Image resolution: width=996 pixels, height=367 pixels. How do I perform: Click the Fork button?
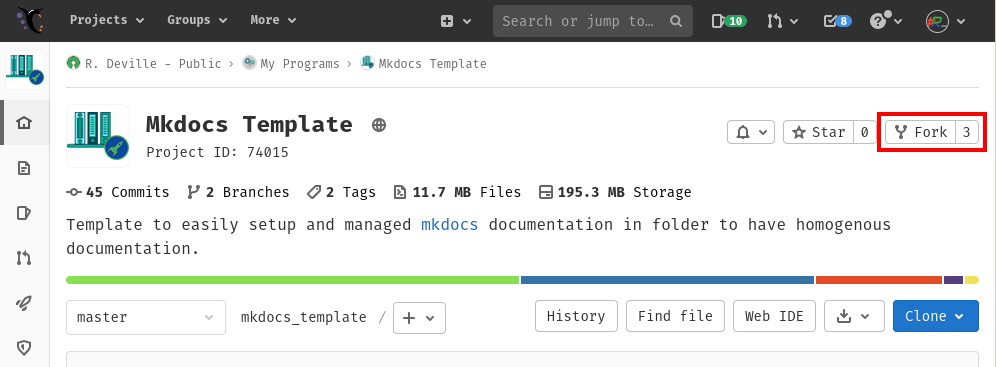click(x=920, y=132)
